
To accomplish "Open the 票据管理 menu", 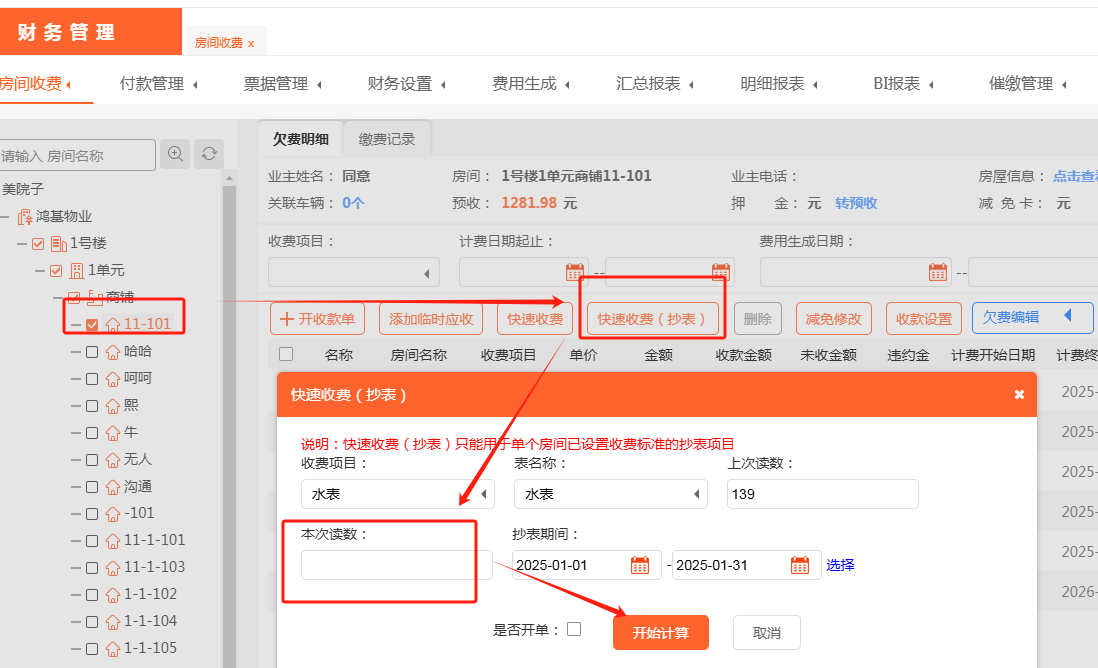I will [x=282, y=84].
